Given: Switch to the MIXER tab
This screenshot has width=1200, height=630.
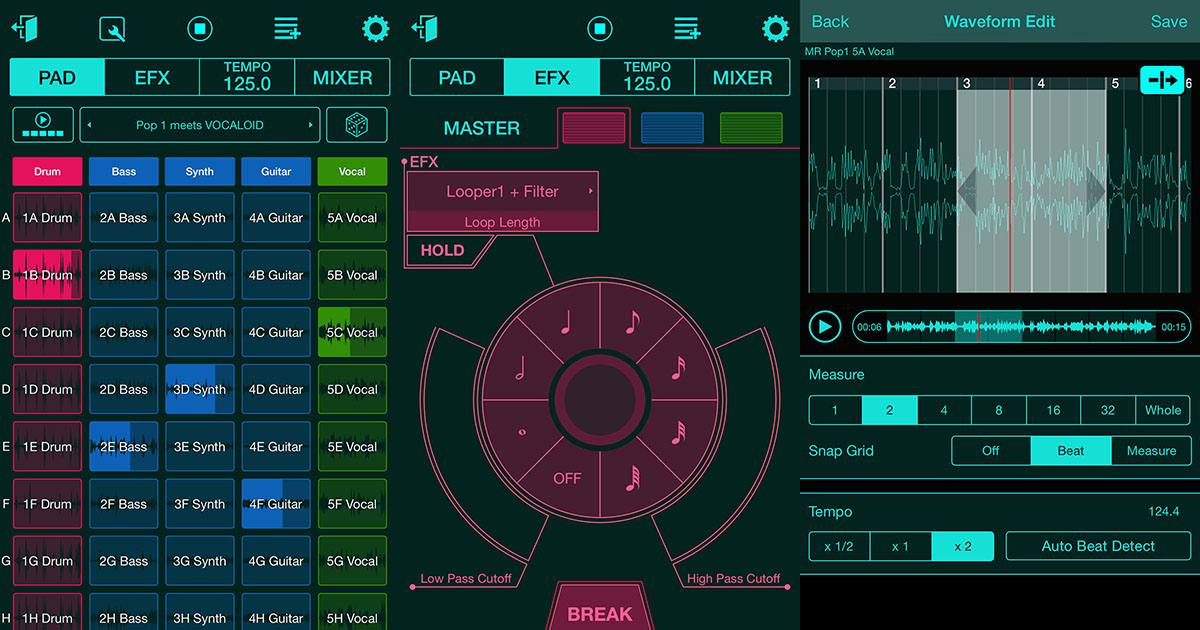Looking at the screenshot, I should (x=343, y=77).
